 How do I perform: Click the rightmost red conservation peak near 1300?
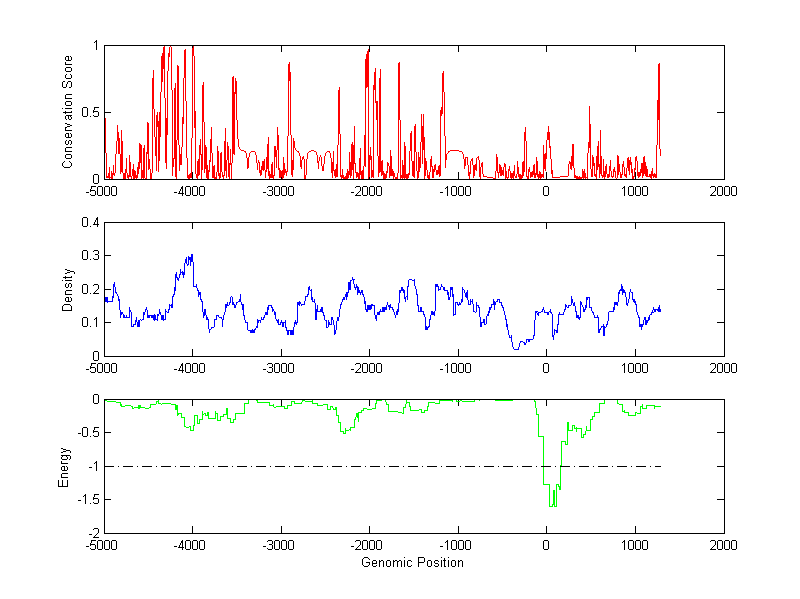[659, 66]
